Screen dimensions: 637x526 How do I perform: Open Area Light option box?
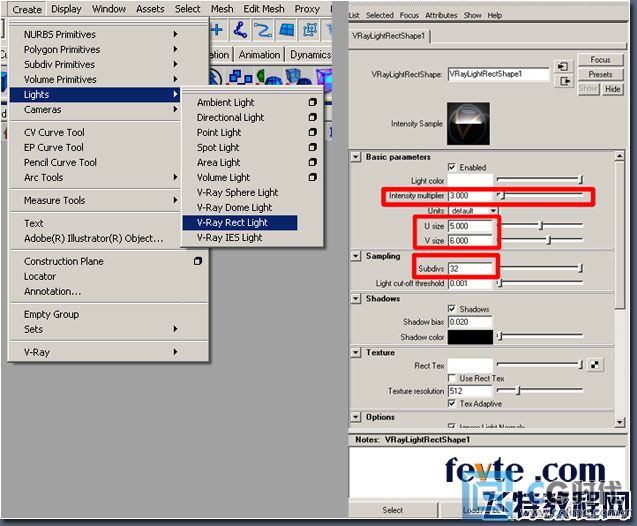312,162
